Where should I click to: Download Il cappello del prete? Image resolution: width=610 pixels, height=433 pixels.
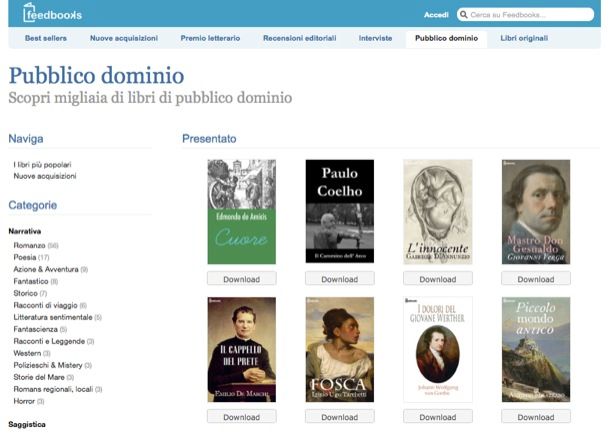(x=242, y=417)
